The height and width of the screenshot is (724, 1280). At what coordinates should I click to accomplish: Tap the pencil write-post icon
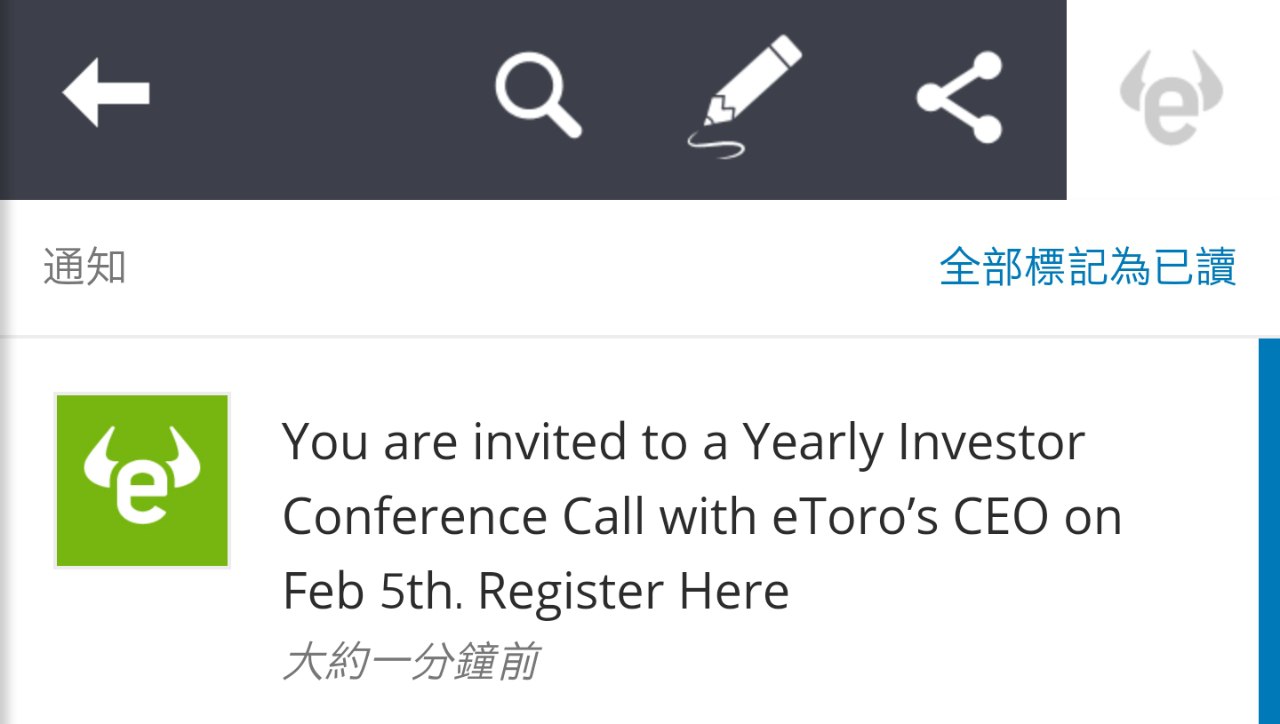click(745, 95)
